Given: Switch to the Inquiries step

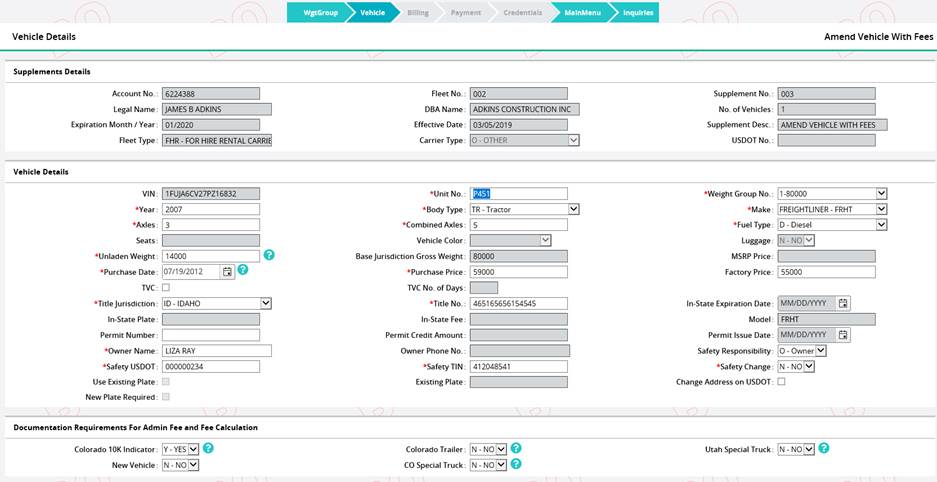Looking at the screenshot, I should (638, 13).
